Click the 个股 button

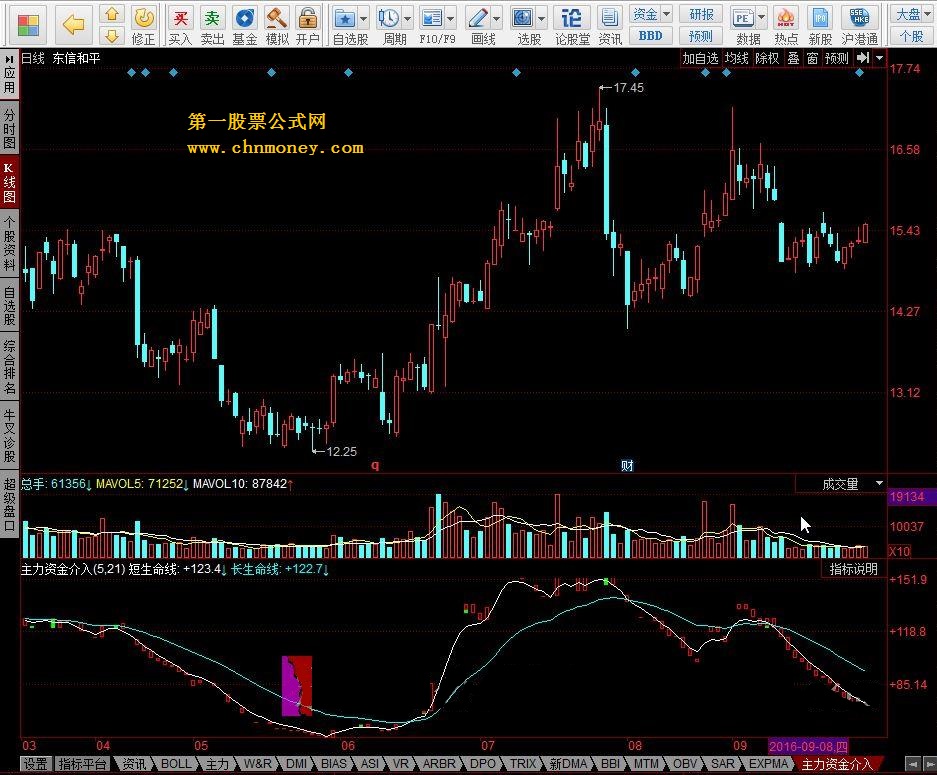click(911, 36)
